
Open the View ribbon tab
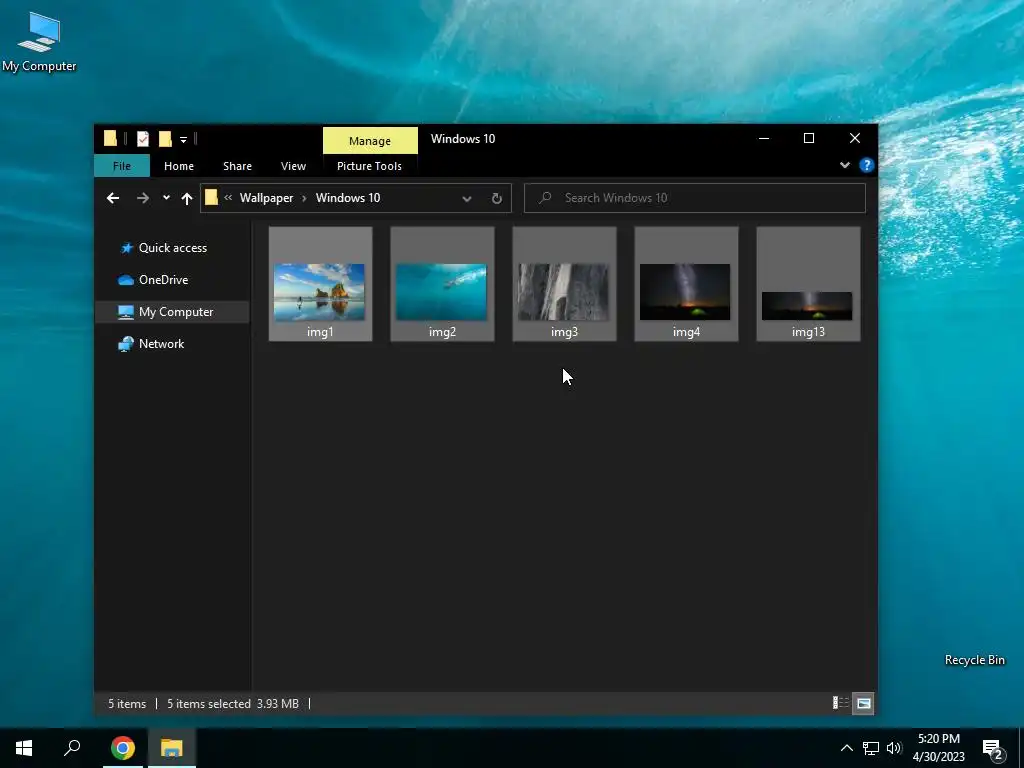click(x=293, y=166)
